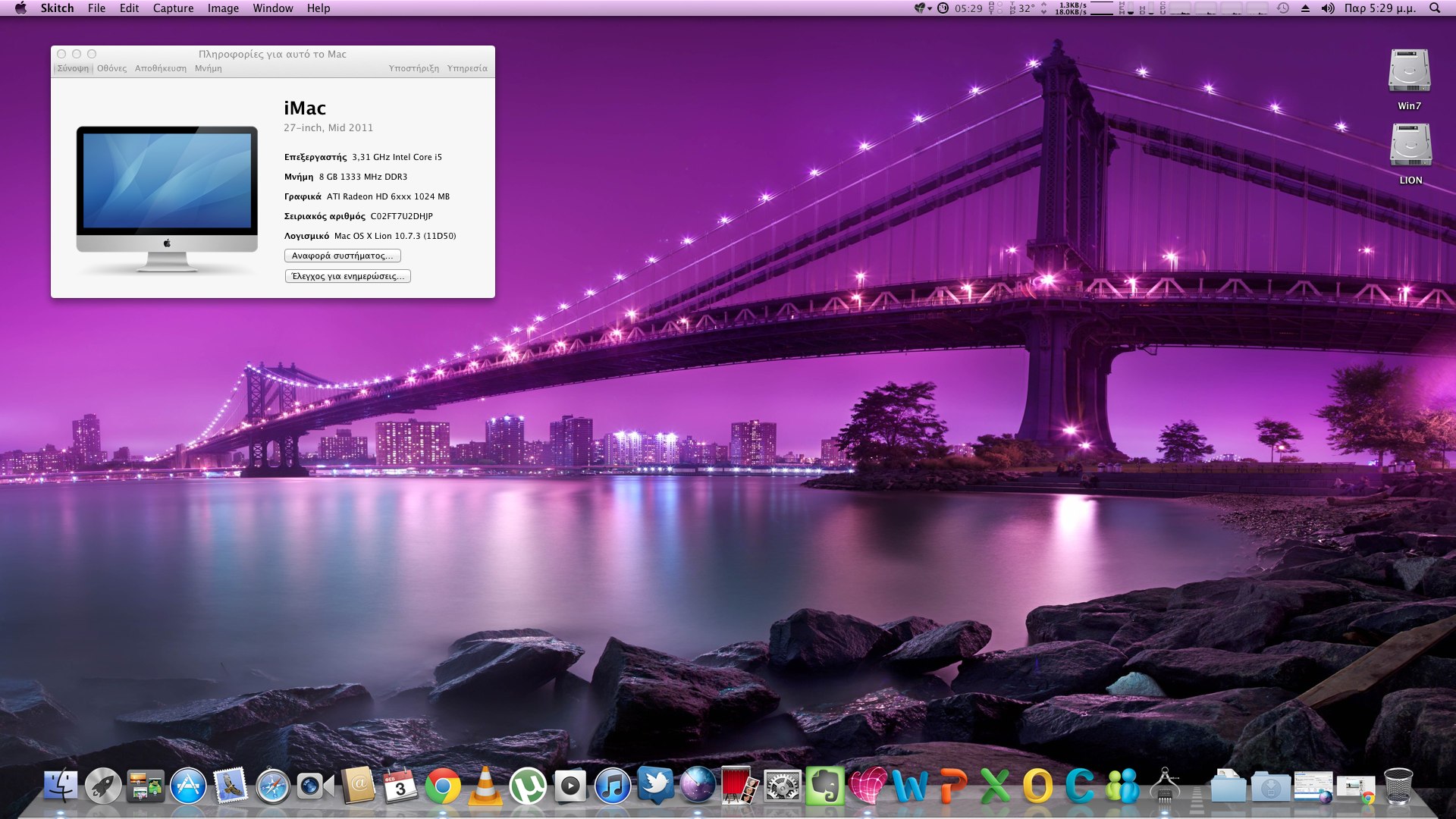The width and height of the screenshot is (1456, 819).
Task: Open the Image menu
Action: [x=223, y=8]
